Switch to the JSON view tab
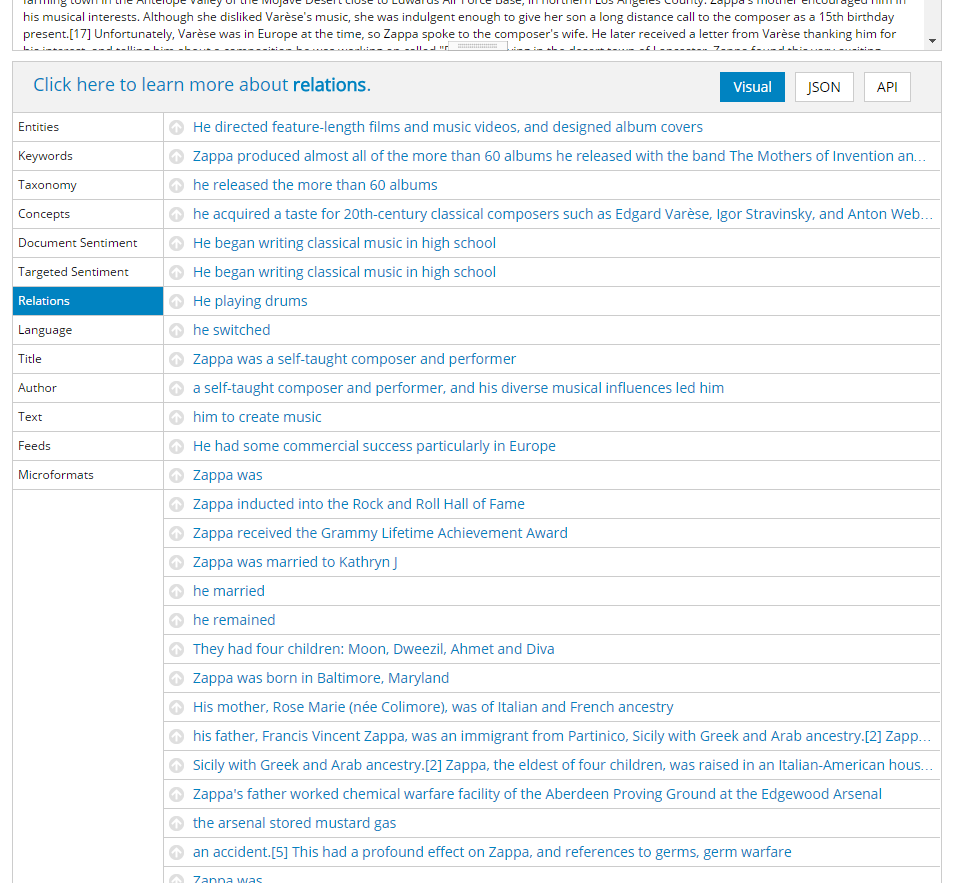Screen dimensions: 961x883 click(824, 87)
